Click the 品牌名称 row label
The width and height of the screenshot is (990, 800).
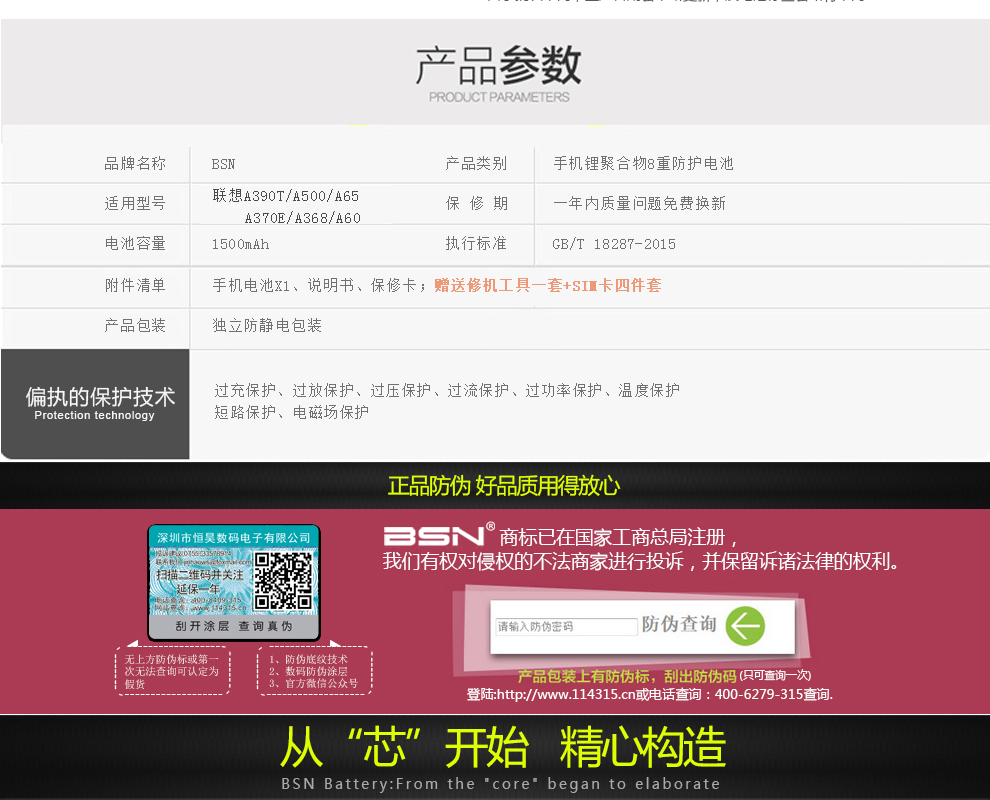[x=135, y=164]
